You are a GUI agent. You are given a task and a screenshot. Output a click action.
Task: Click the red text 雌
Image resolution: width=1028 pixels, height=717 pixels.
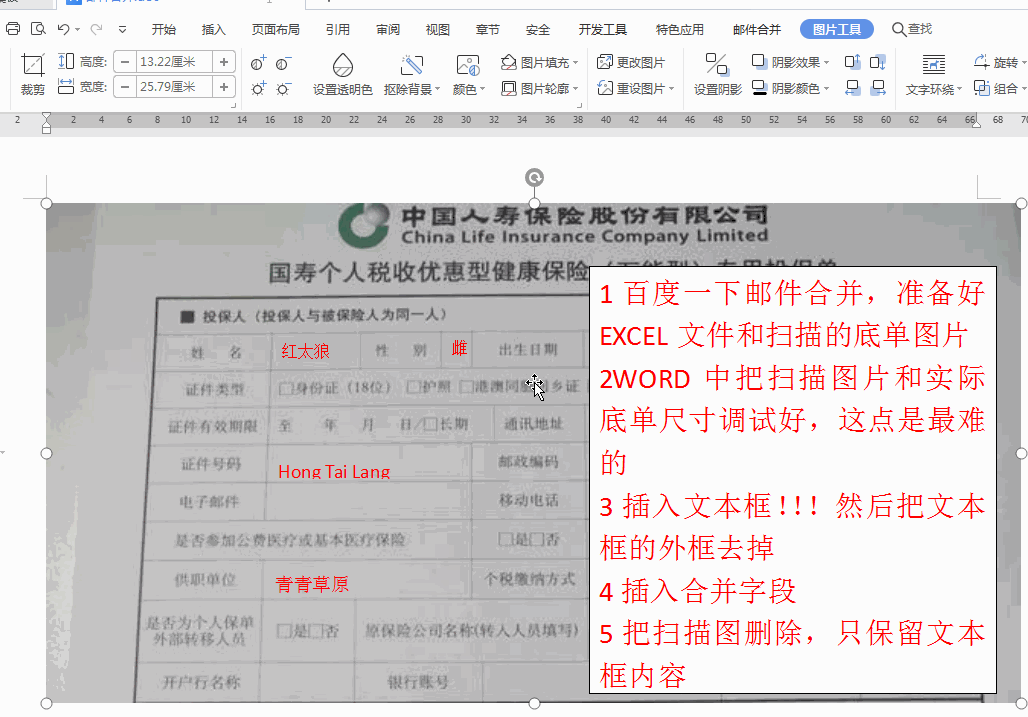tap(460, 348)
